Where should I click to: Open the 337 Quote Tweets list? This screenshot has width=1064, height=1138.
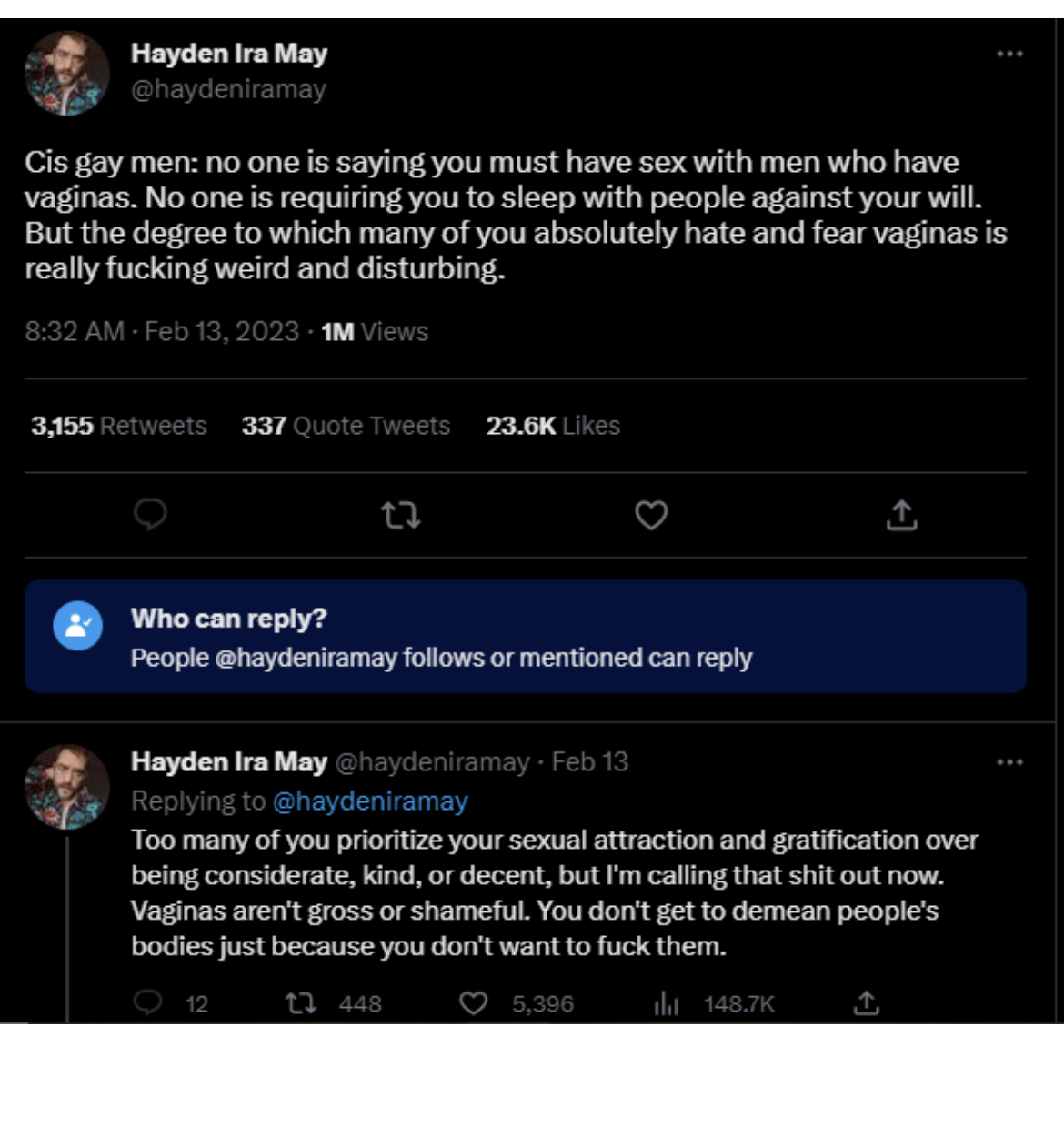coord(346,426)
